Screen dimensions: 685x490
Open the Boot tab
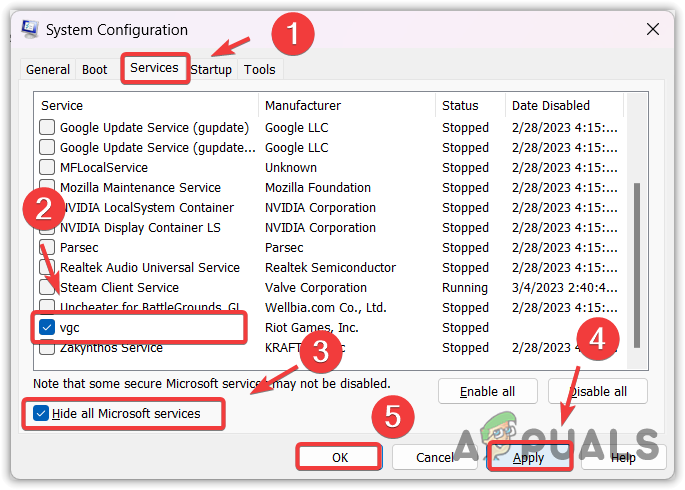pos(94,69)
